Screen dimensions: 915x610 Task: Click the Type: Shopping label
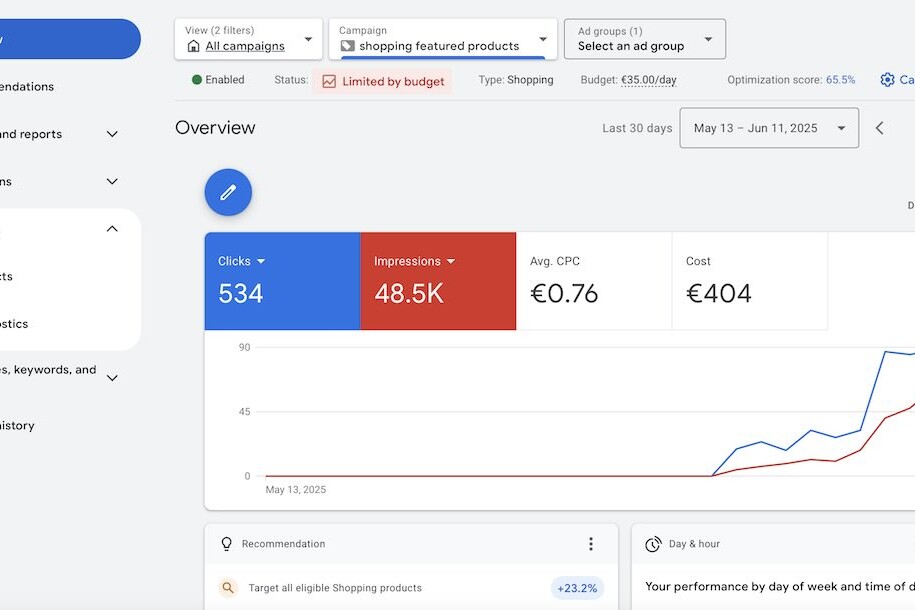tap(516, 80)
